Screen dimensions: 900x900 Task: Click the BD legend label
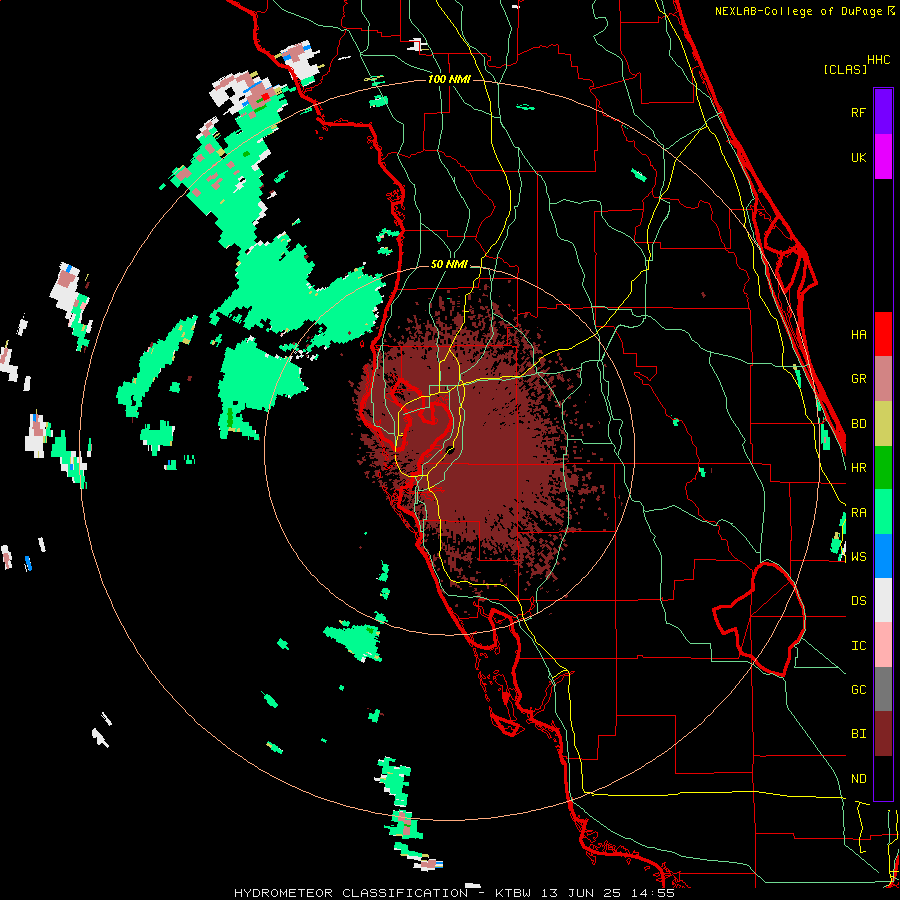(858, 423)
